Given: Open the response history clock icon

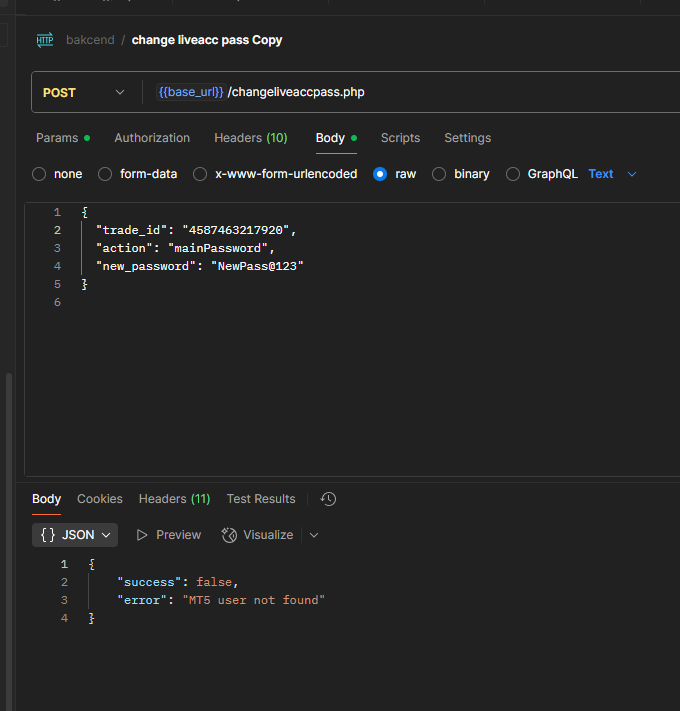Looking at the screenshot, I should tap(328, 499).
